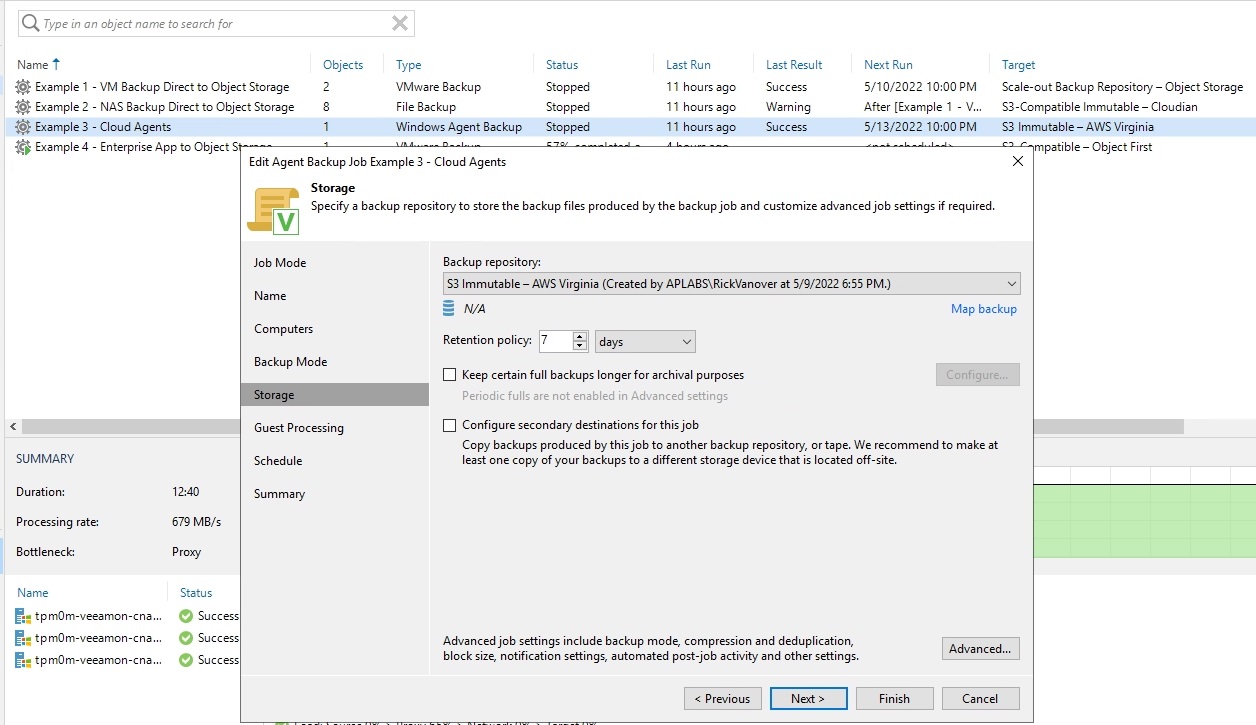Sort jobs by Status column header
1256x725 pixels.
(562, 65)
